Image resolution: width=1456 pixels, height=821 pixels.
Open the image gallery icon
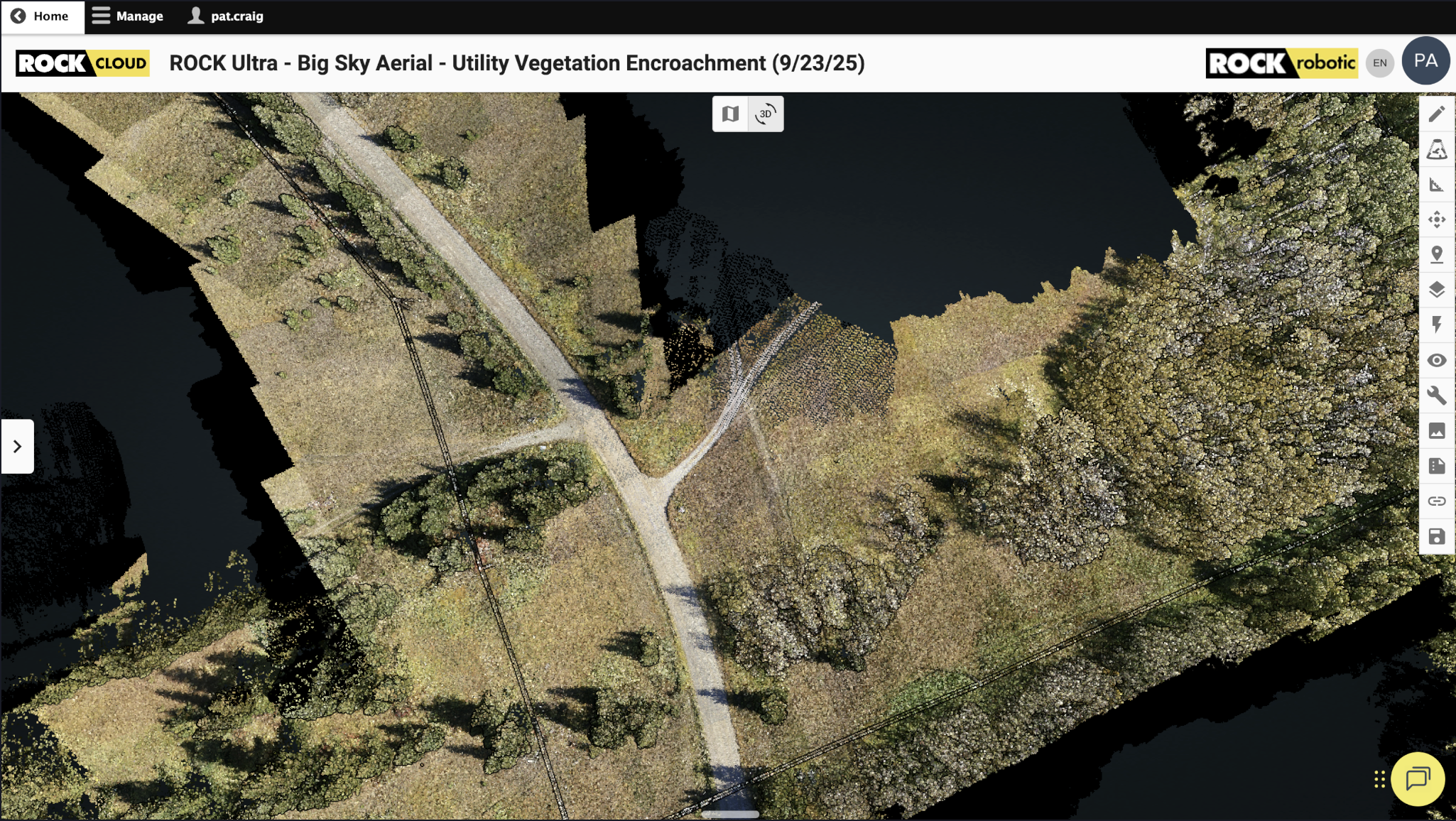pos(1436,430)
